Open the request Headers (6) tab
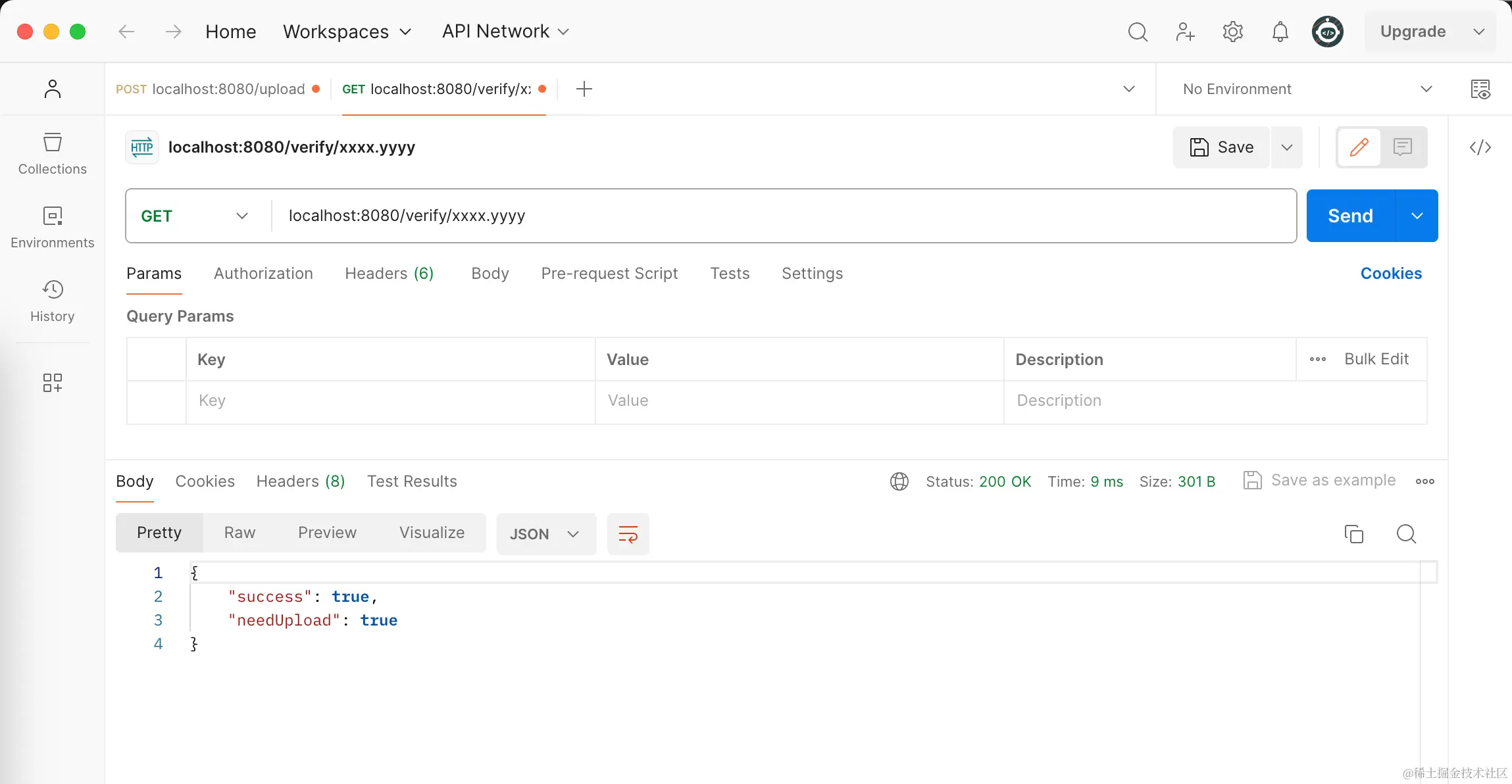This screenshot has height=784, width=1512. pos(390,274)
